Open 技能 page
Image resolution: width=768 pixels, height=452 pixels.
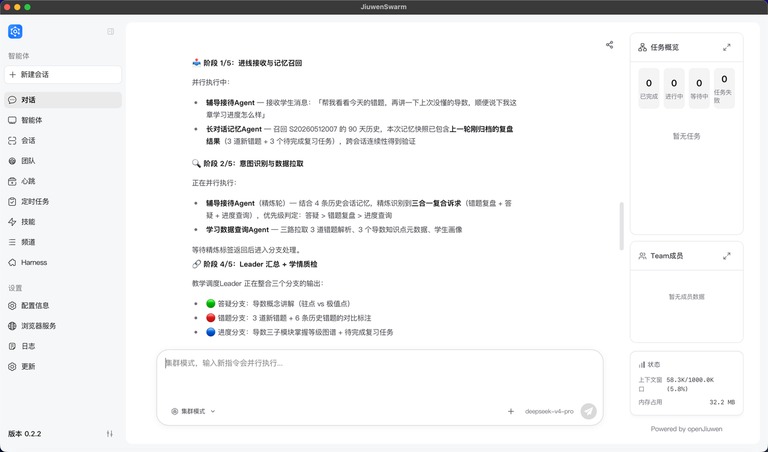click(63, 222)
